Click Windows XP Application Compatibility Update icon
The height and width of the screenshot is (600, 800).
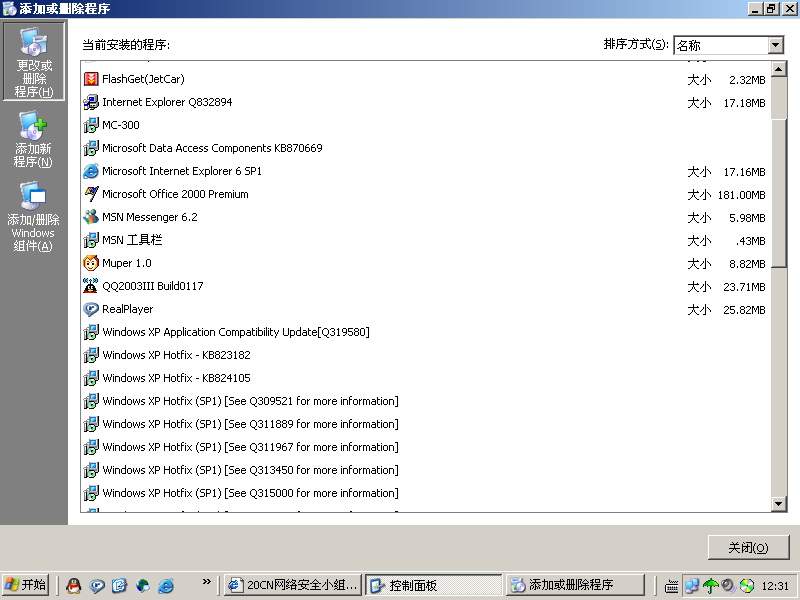tap(91, 332)
